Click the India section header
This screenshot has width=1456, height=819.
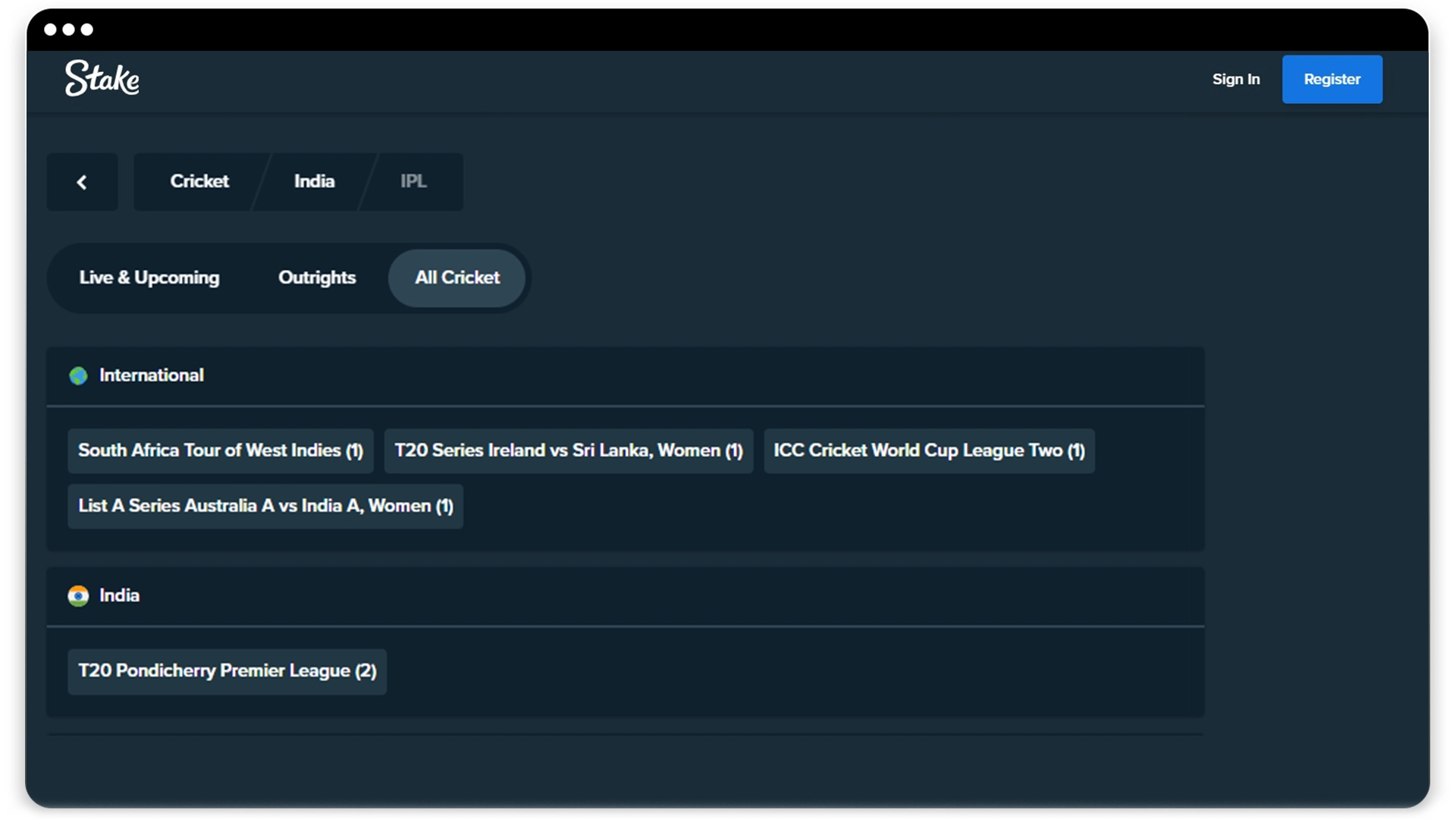(120, 596)
